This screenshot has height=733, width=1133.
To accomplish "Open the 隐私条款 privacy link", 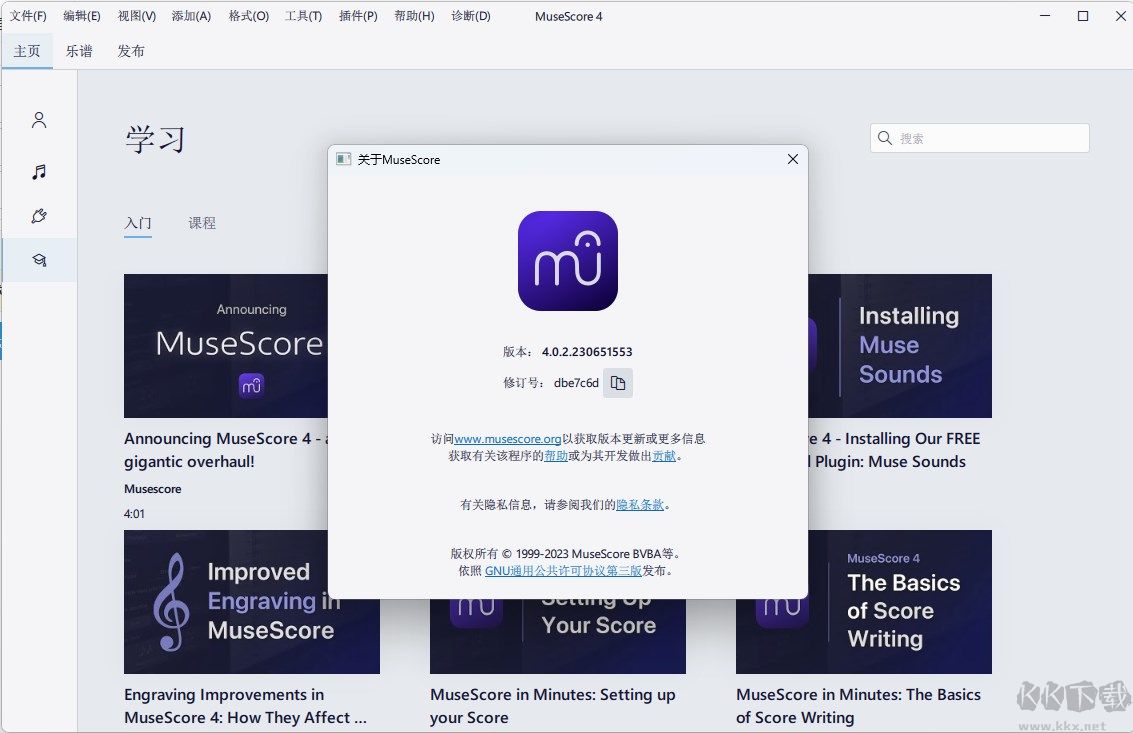I will 639,504.
